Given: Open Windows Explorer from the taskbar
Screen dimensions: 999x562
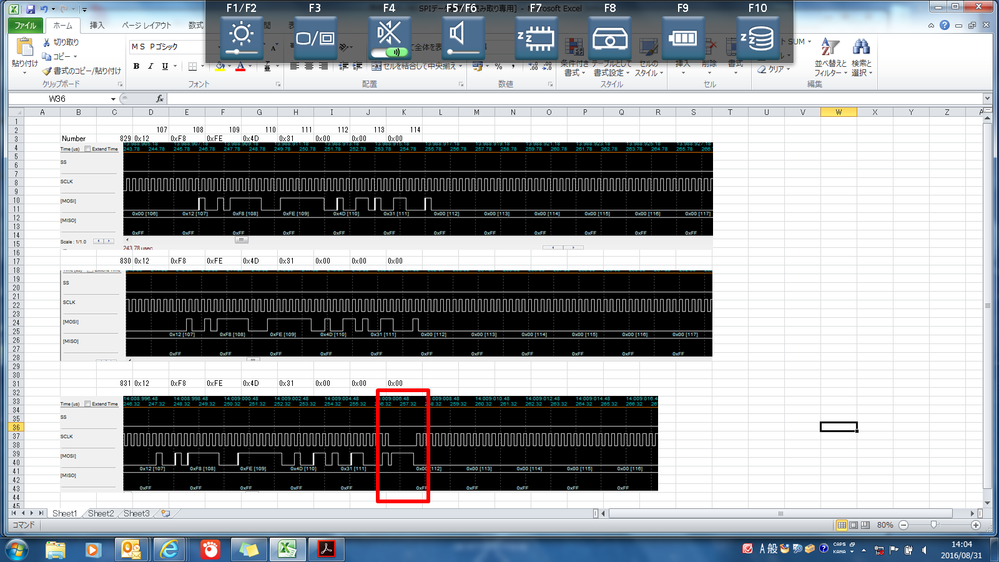Looking at the screenshot, I should (55, 549).
